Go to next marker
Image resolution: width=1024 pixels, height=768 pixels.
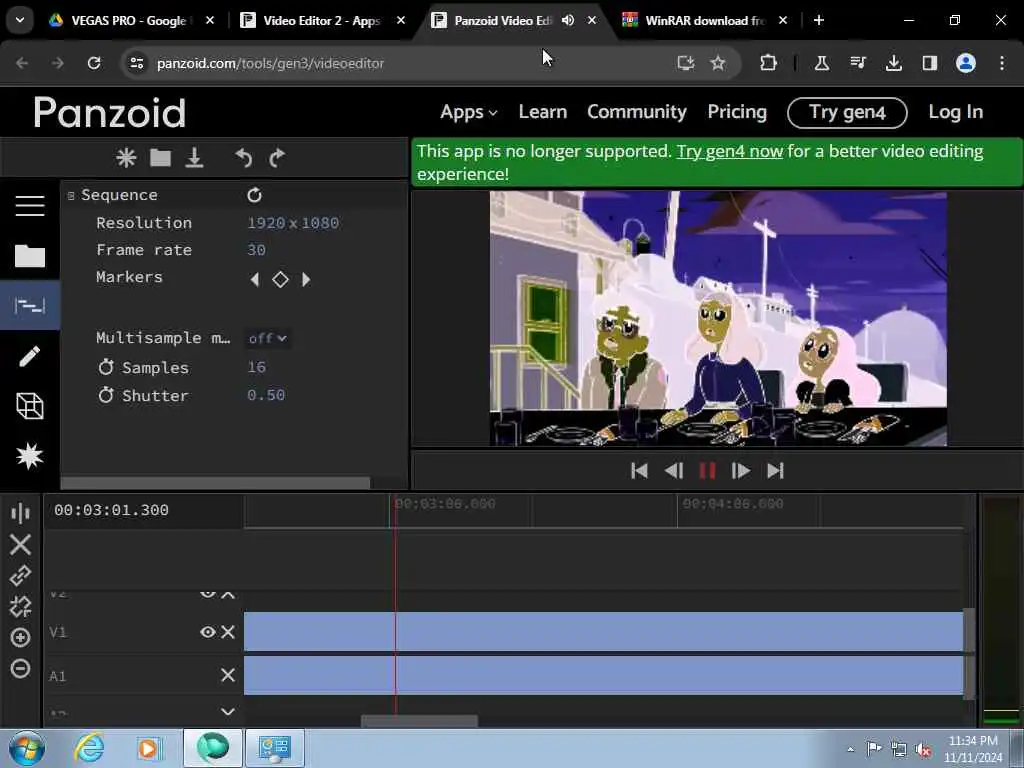[x=306, y=280]
